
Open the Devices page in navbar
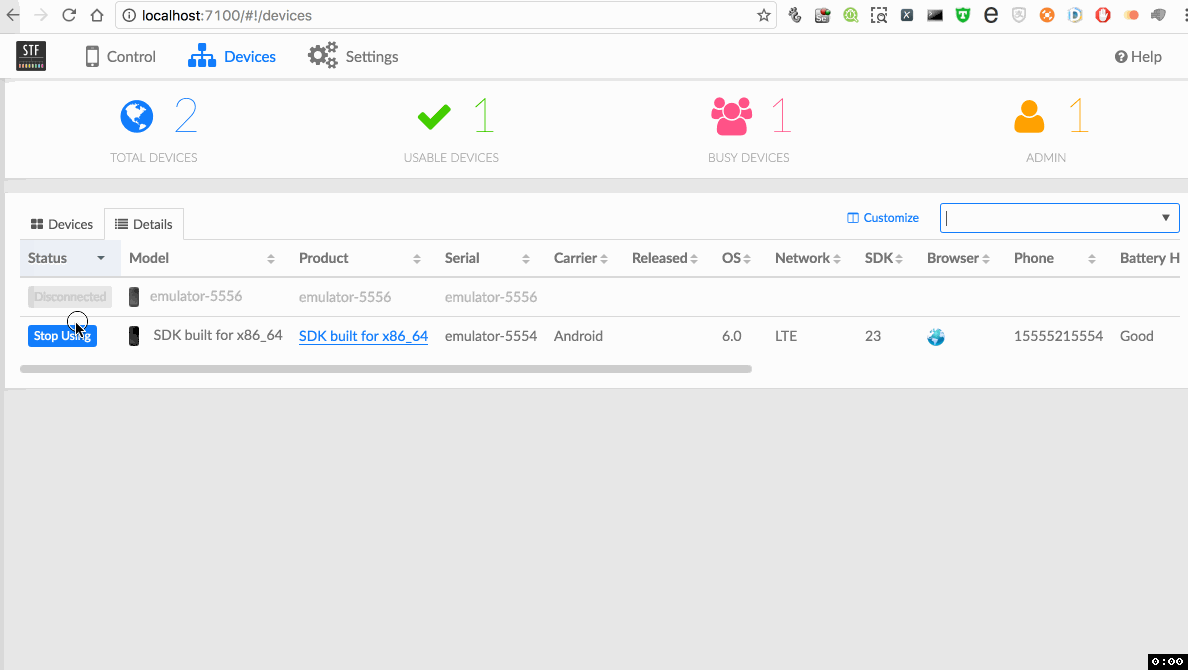[x=232, y=57]
